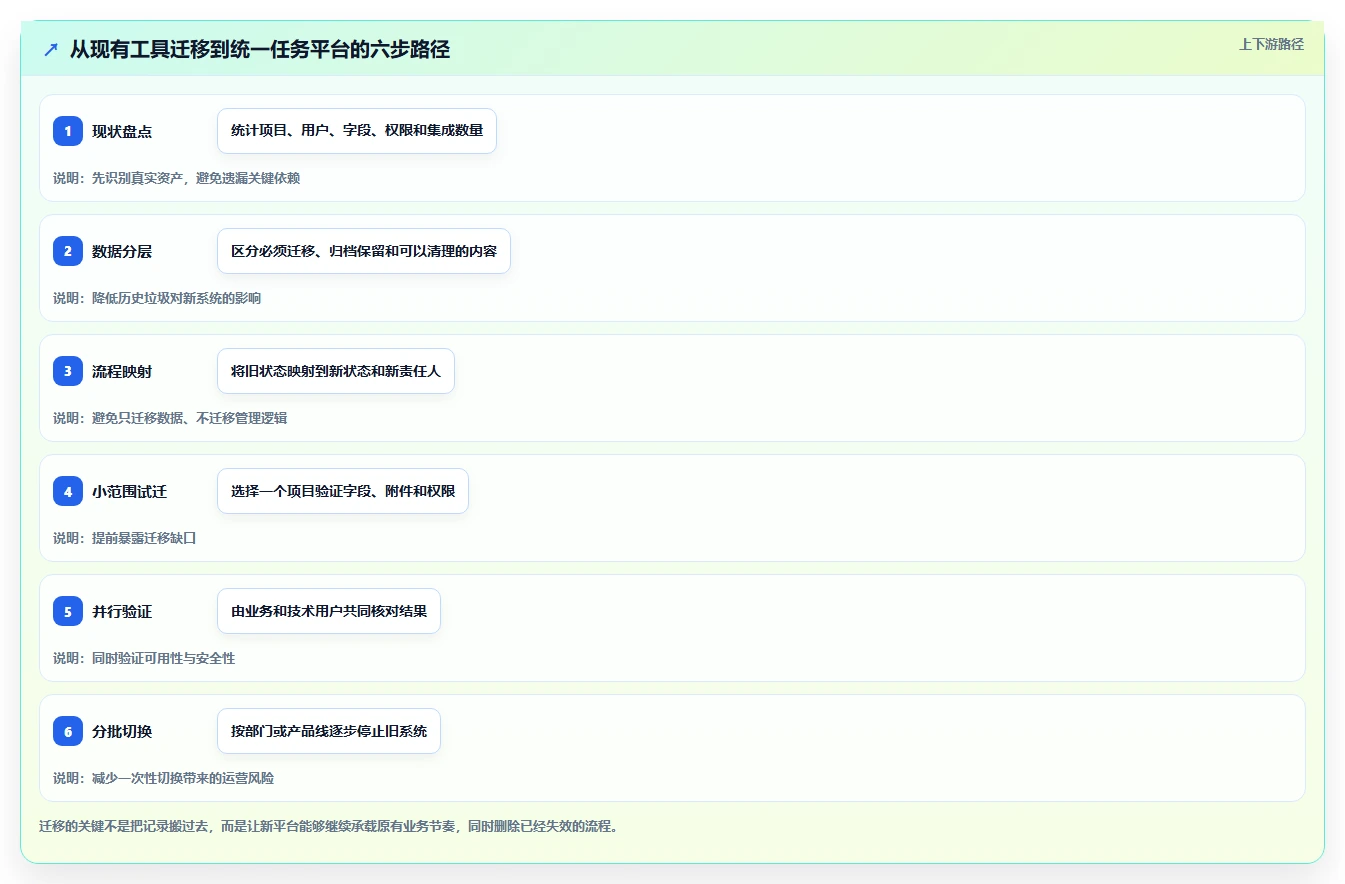
Task: Click the 由业务和技术用户共同核对结果 chip
Action: 329,611
